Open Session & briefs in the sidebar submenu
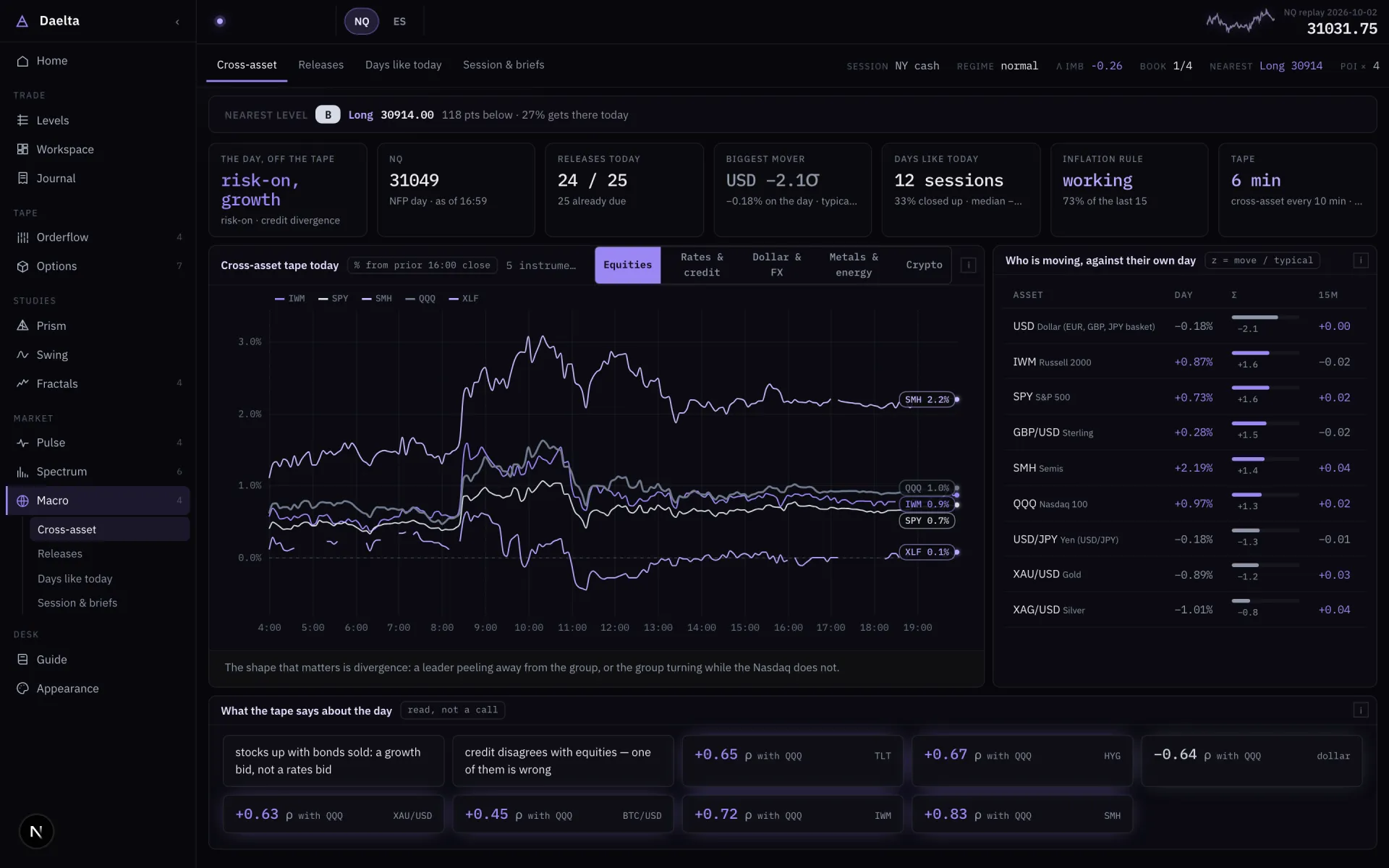This screenshot has width=1389, height=868. click(109, 603)
